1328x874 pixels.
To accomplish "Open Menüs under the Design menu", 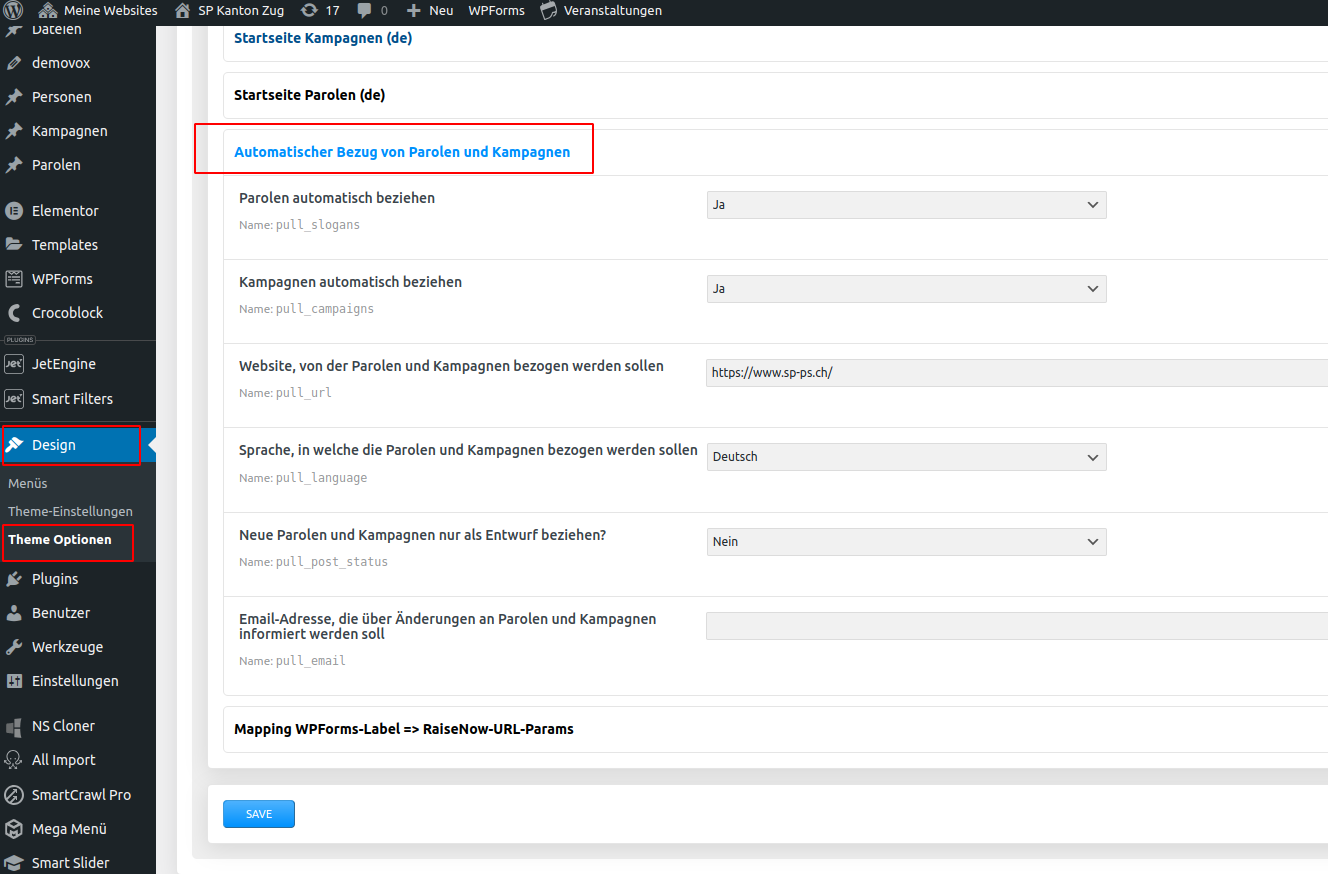I will (x=28, y=483).
